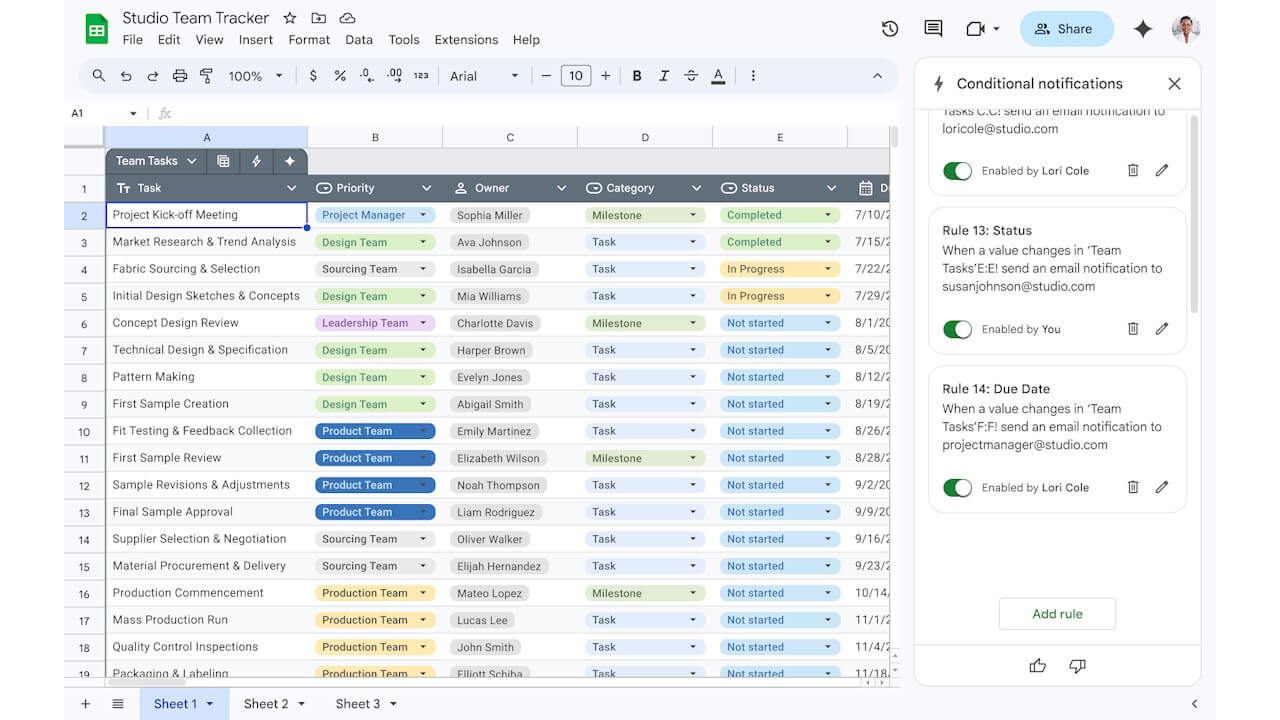
Task: Open the Arial font dropdown
Action: 485,76
